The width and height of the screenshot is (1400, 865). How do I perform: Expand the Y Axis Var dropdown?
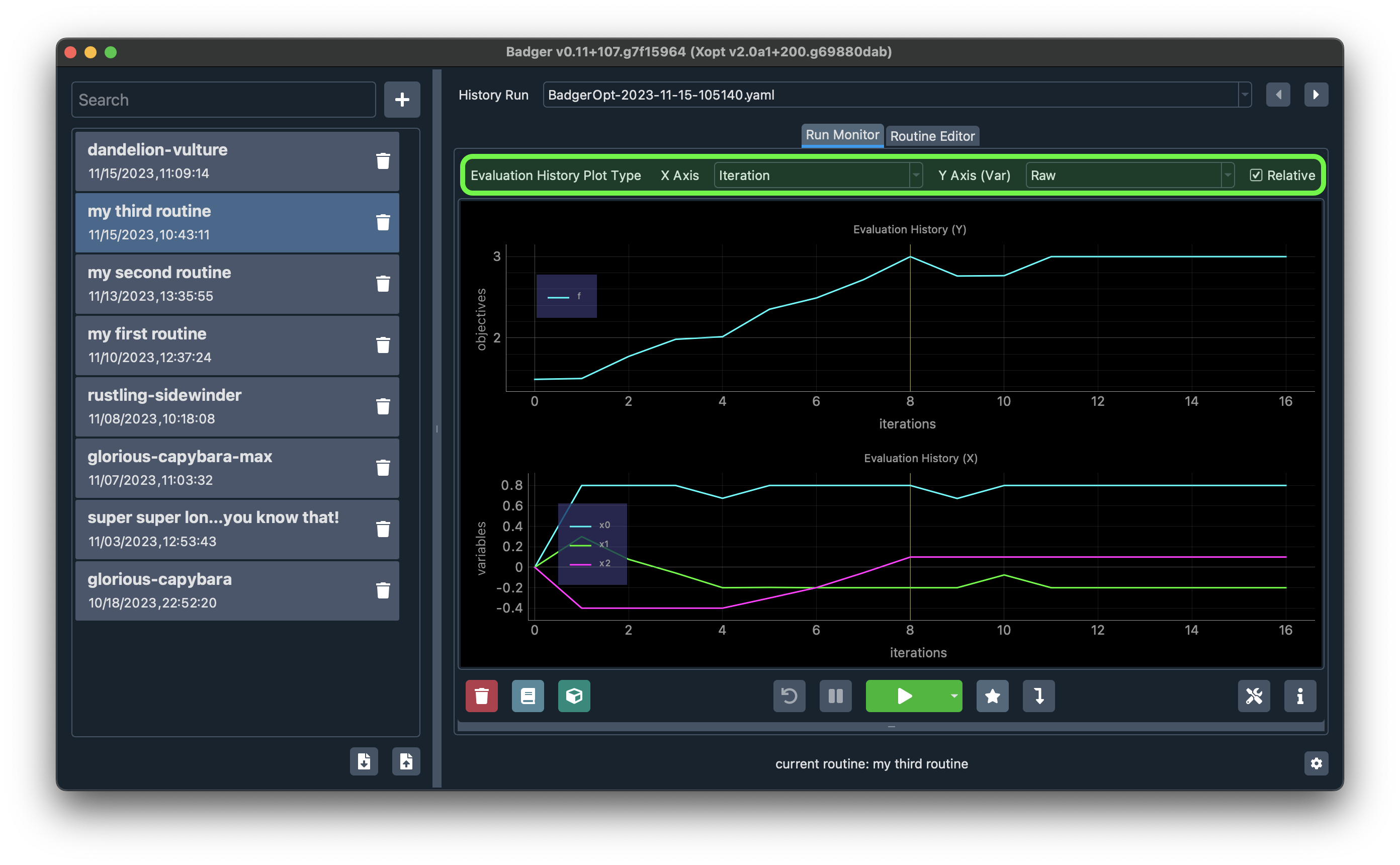(1224, 175)
